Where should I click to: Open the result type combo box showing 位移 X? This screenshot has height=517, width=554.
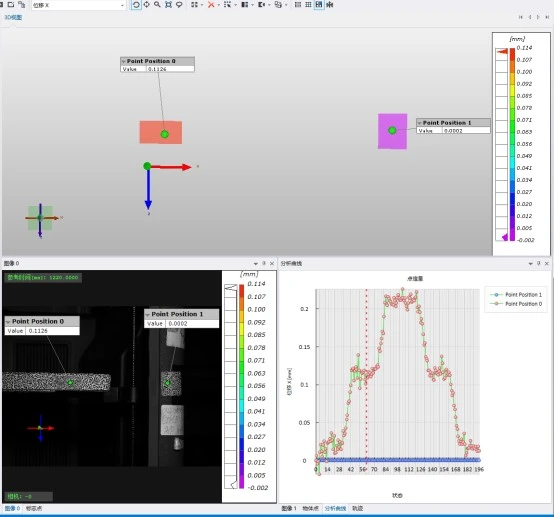click(78, 5)
